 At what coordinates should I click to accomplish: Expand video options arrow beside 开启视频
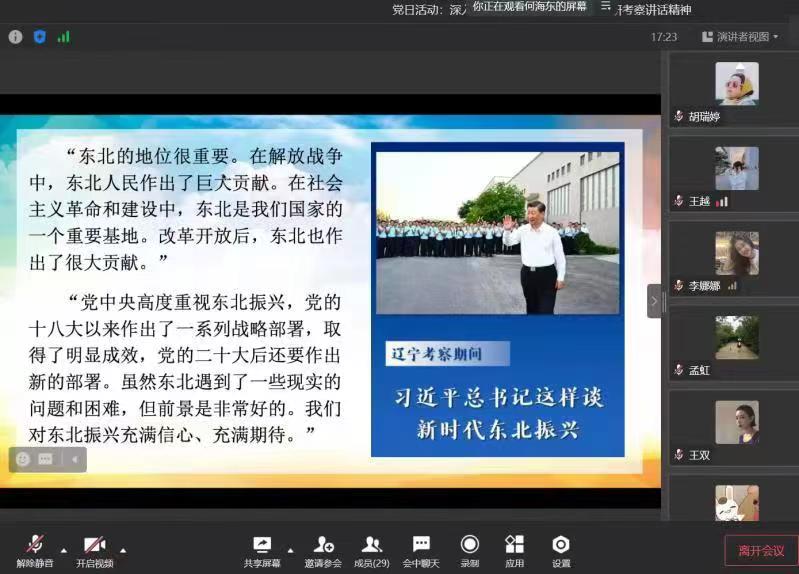point(123,550)
